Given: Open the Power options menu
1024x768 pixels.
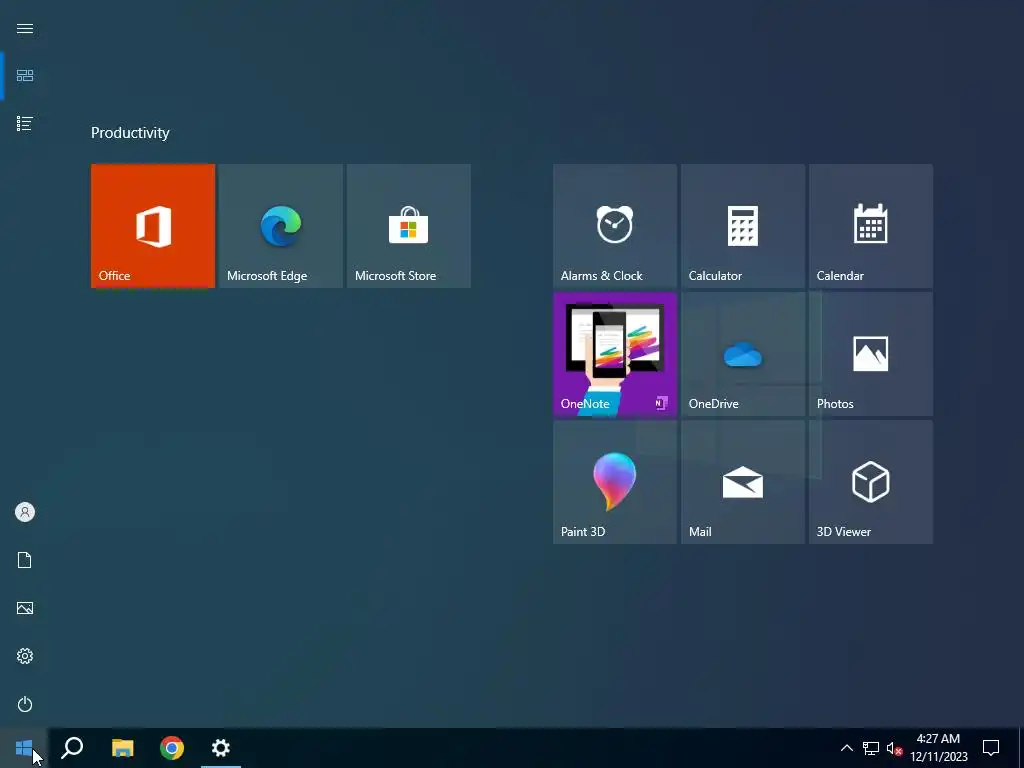Looking at the screenshot, I should [x=25, y=704].
